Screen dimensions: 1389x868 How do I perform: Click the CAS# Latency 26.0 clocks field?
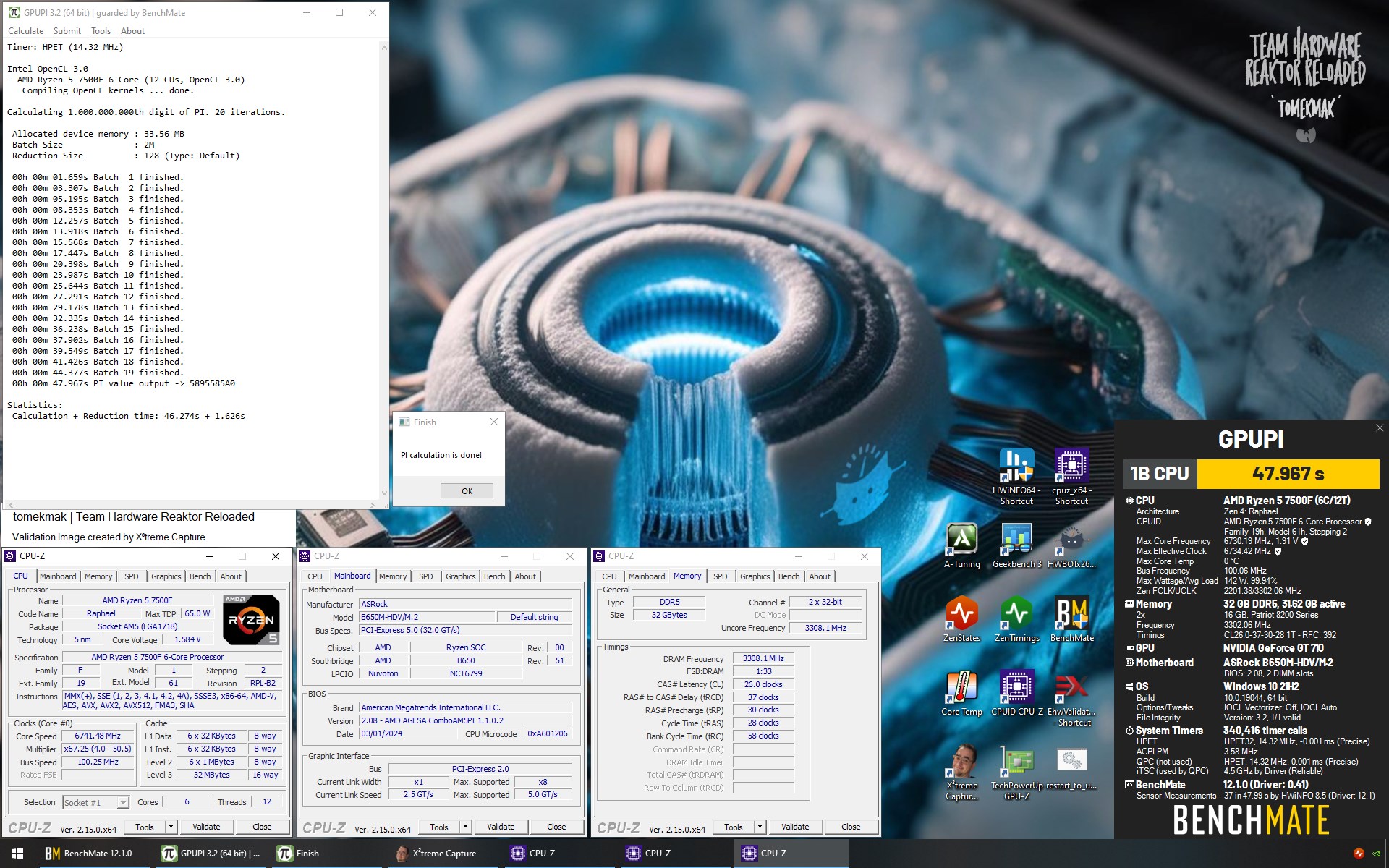763,684
